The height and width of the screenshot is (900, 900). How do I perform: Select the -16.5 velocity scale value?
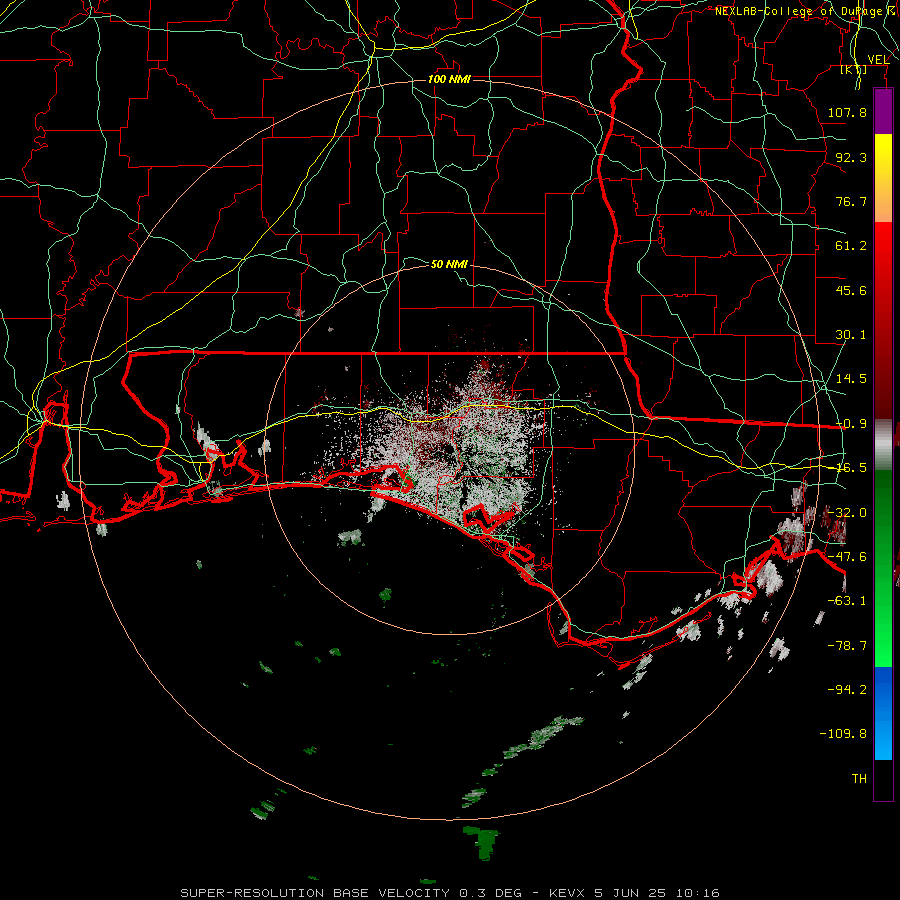coord(851,468)
